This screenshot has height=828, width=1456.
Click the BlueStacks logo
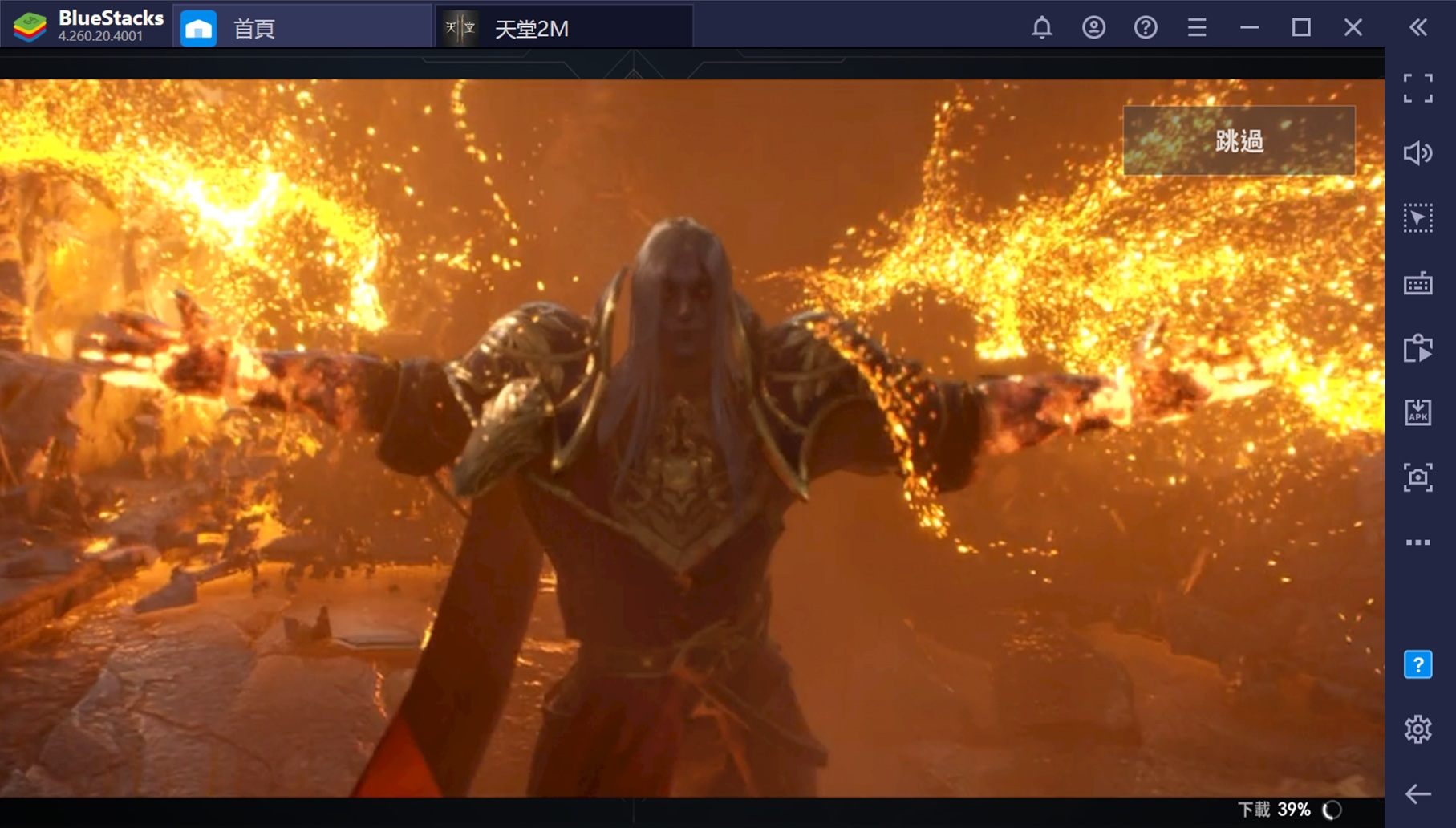tap(30, 27)
